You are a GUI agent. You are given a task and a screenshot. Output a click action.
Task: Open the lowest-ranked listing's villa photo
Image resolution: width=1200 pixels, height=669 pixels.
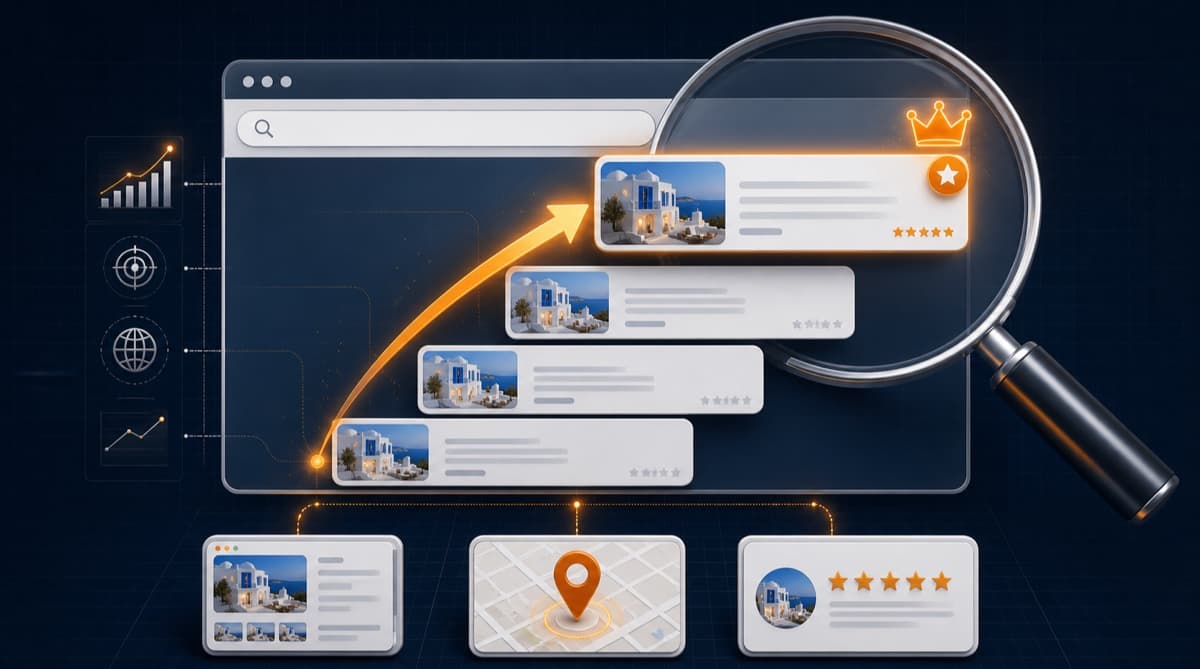pos(382,453)
